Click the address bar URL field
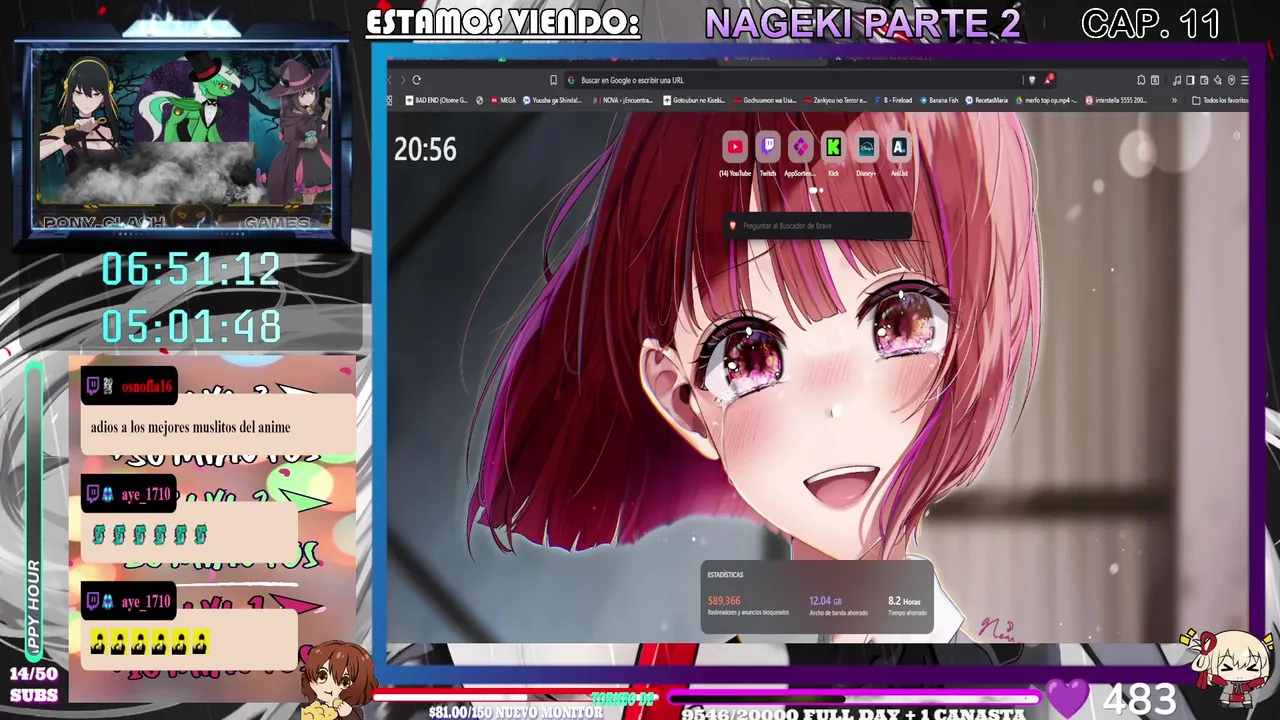The height and width of the screenshot is (720, 1280). point(795,80)
